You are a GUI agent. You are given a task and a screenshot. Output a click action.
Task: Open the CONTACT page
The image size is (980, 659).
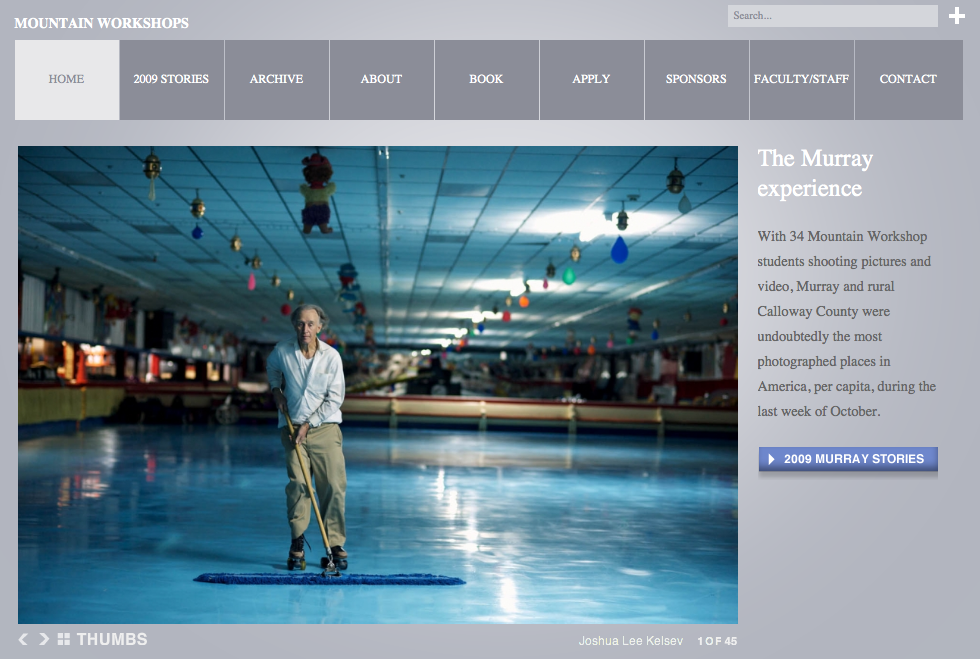click(908, 79)
